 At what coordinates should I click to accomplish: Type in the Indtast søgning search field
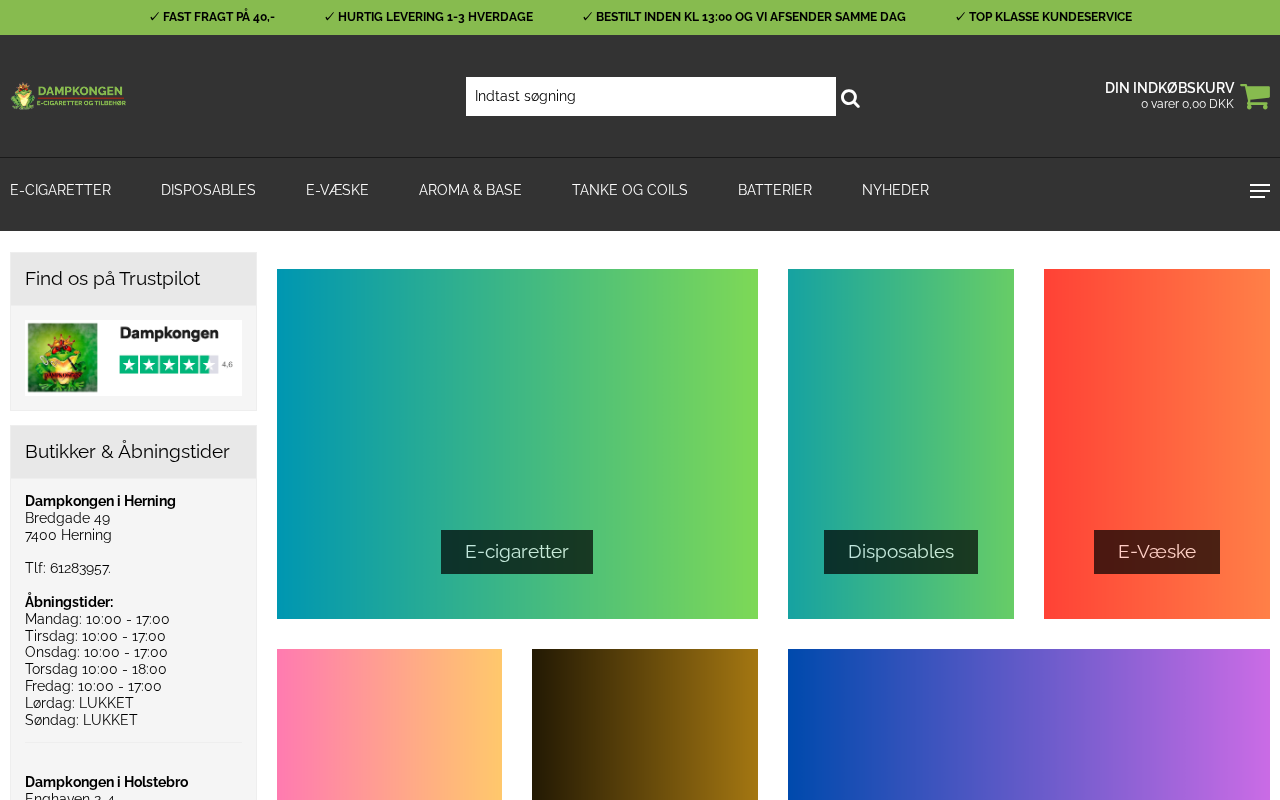[x=650, y=97]
